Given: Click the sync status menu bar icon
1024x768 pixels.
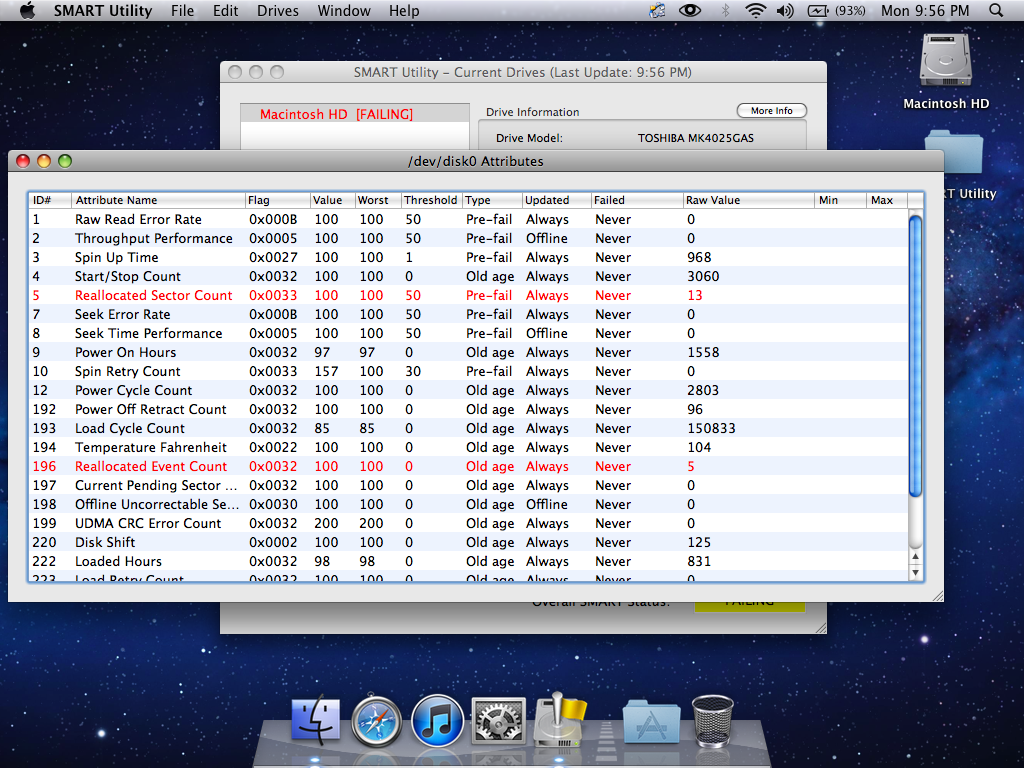Looking at the screenshot, I should click(657, 10).
